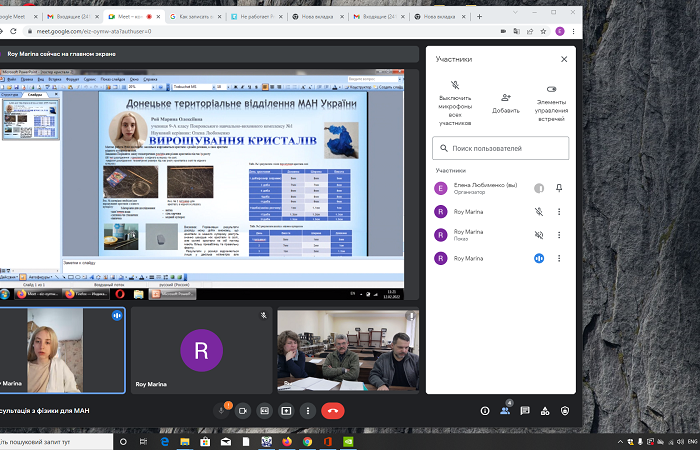
Task: Open options menu for first Roy Marina
Action: (559, 211)
